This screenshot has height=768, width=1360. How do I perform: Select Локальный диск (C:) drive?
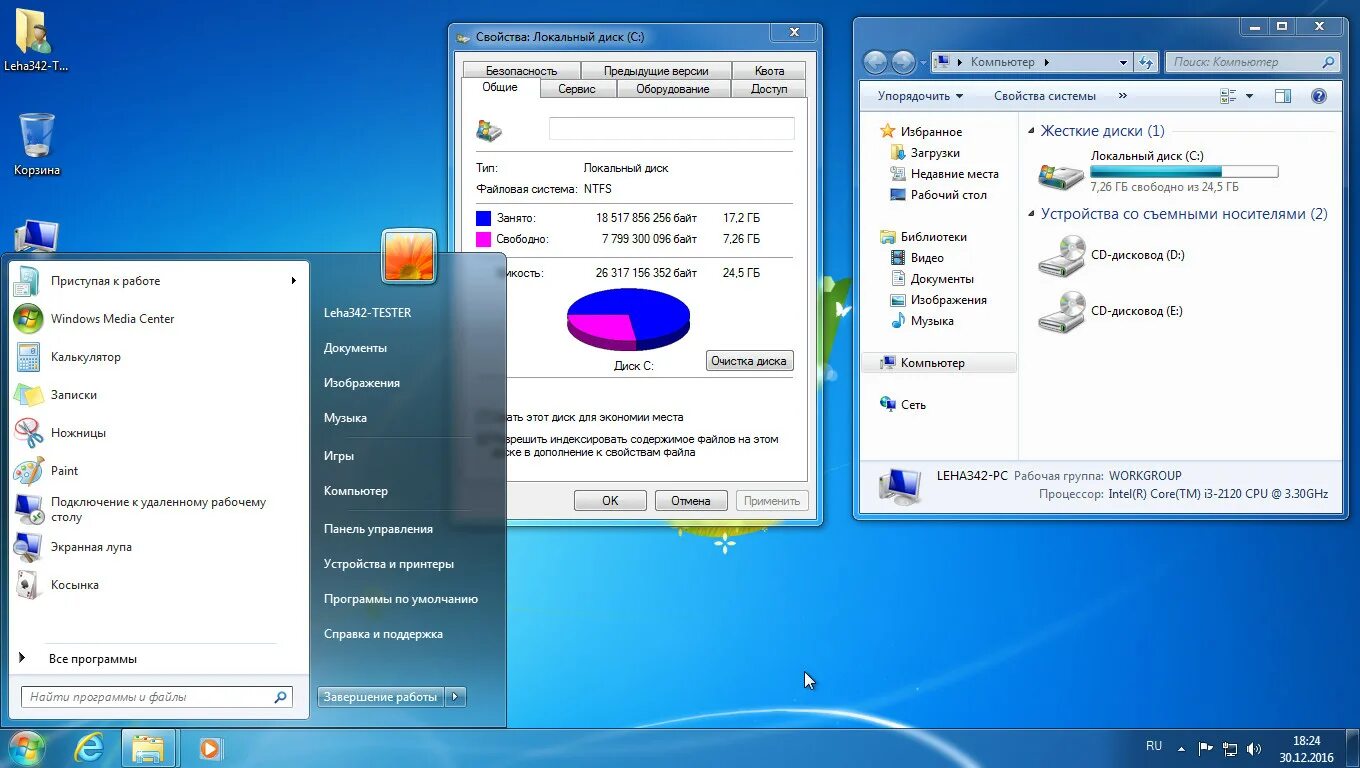(1160, 171)
